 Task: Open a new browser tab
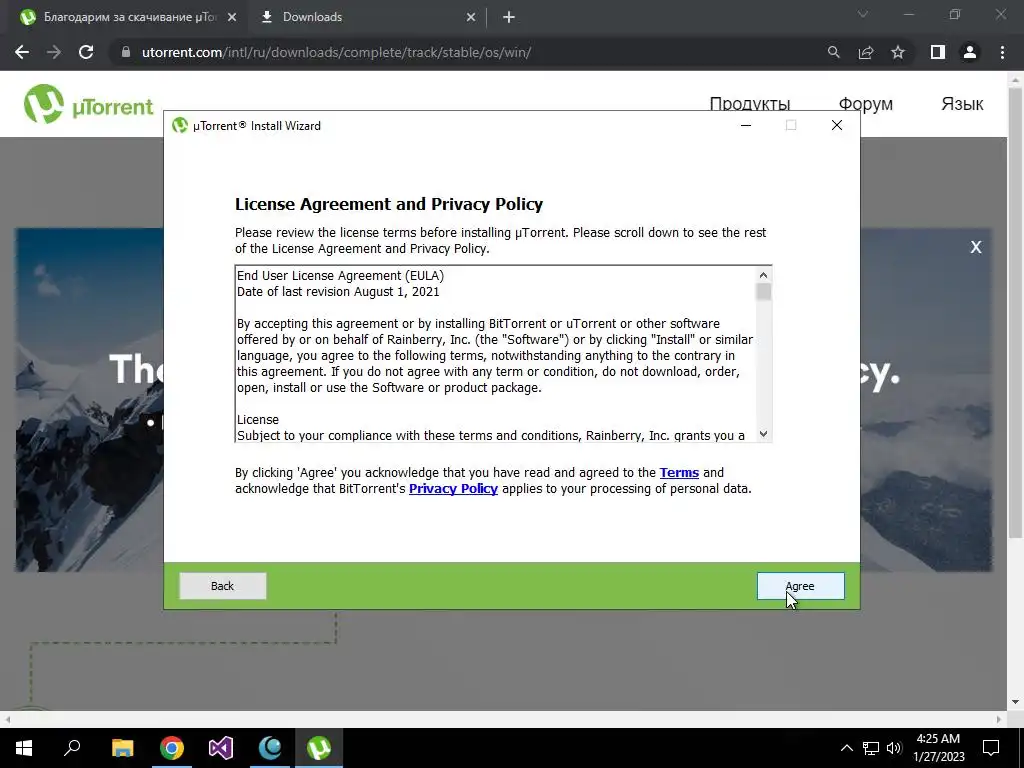[x=509, y=17]
